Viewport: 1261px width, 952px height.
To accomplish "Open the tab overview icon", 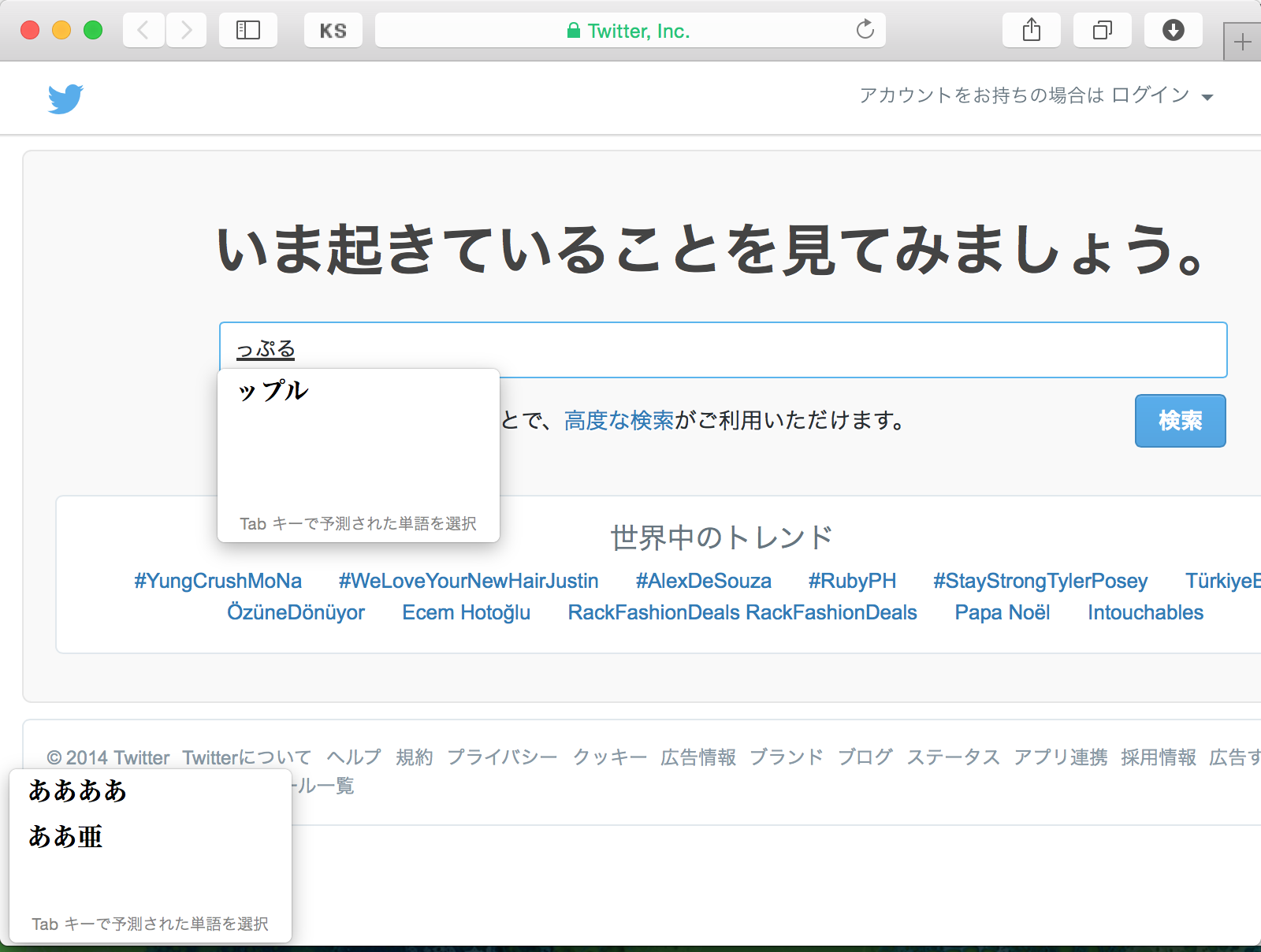I will [1102, 31].
